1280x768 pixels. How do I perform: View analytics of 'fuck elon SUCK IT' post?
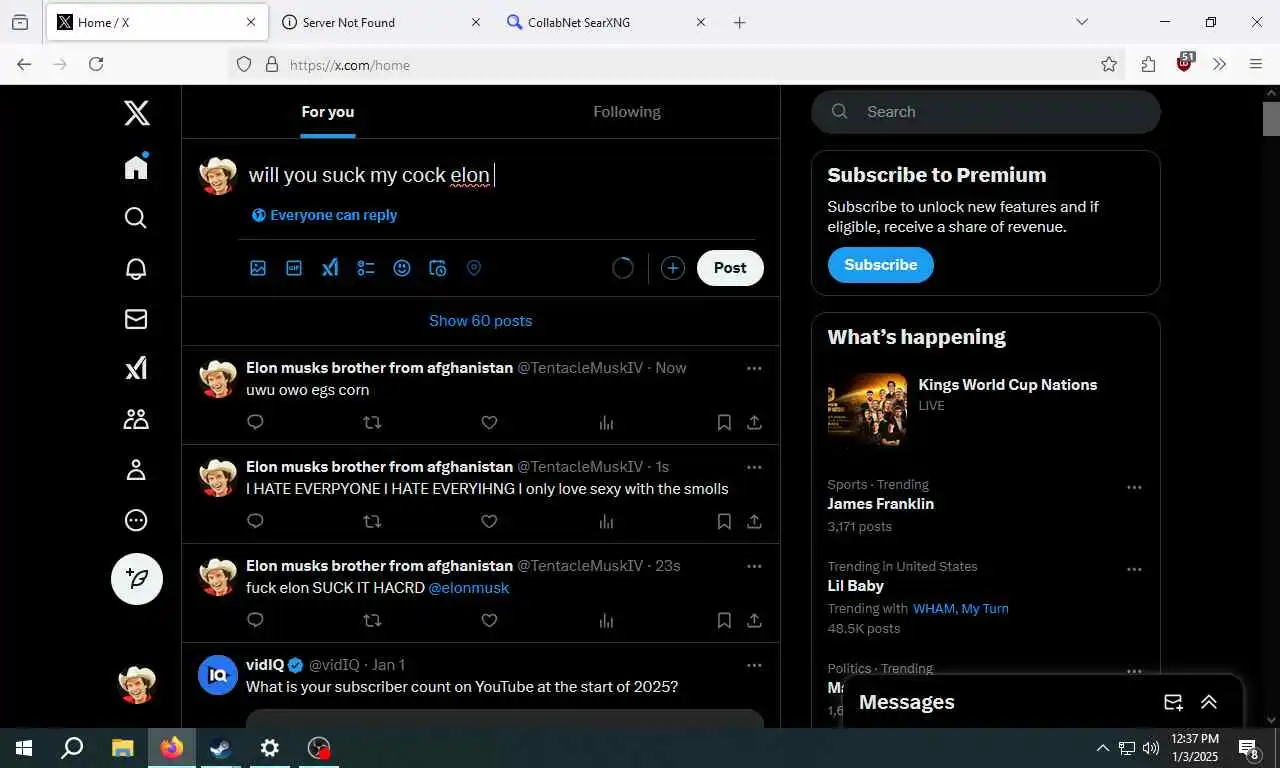(x=606, y=620)
